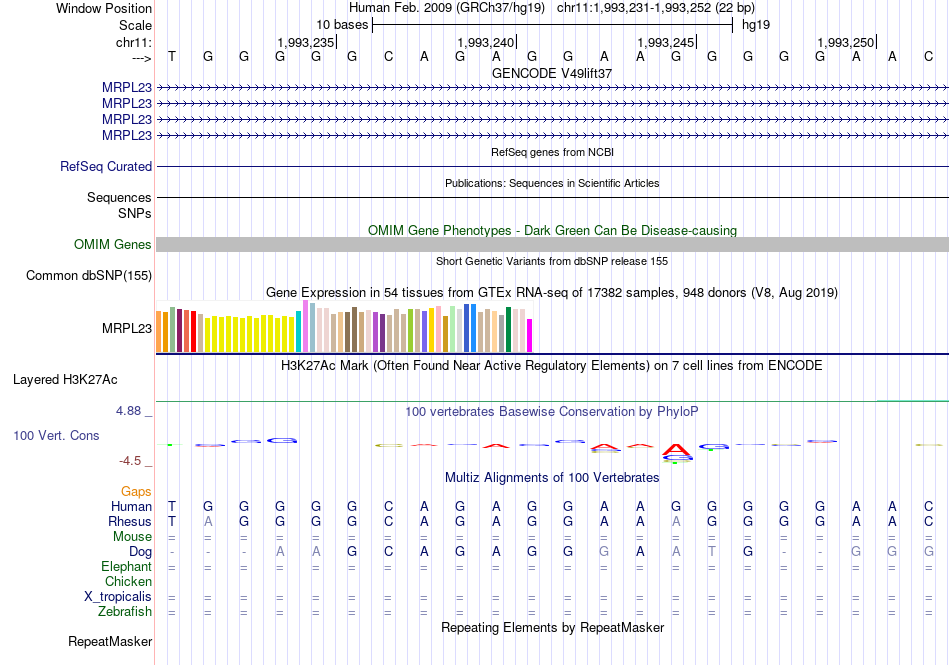Click the dark green bar in the GTEx chart

pyautogui.click(x=508, y=330)
